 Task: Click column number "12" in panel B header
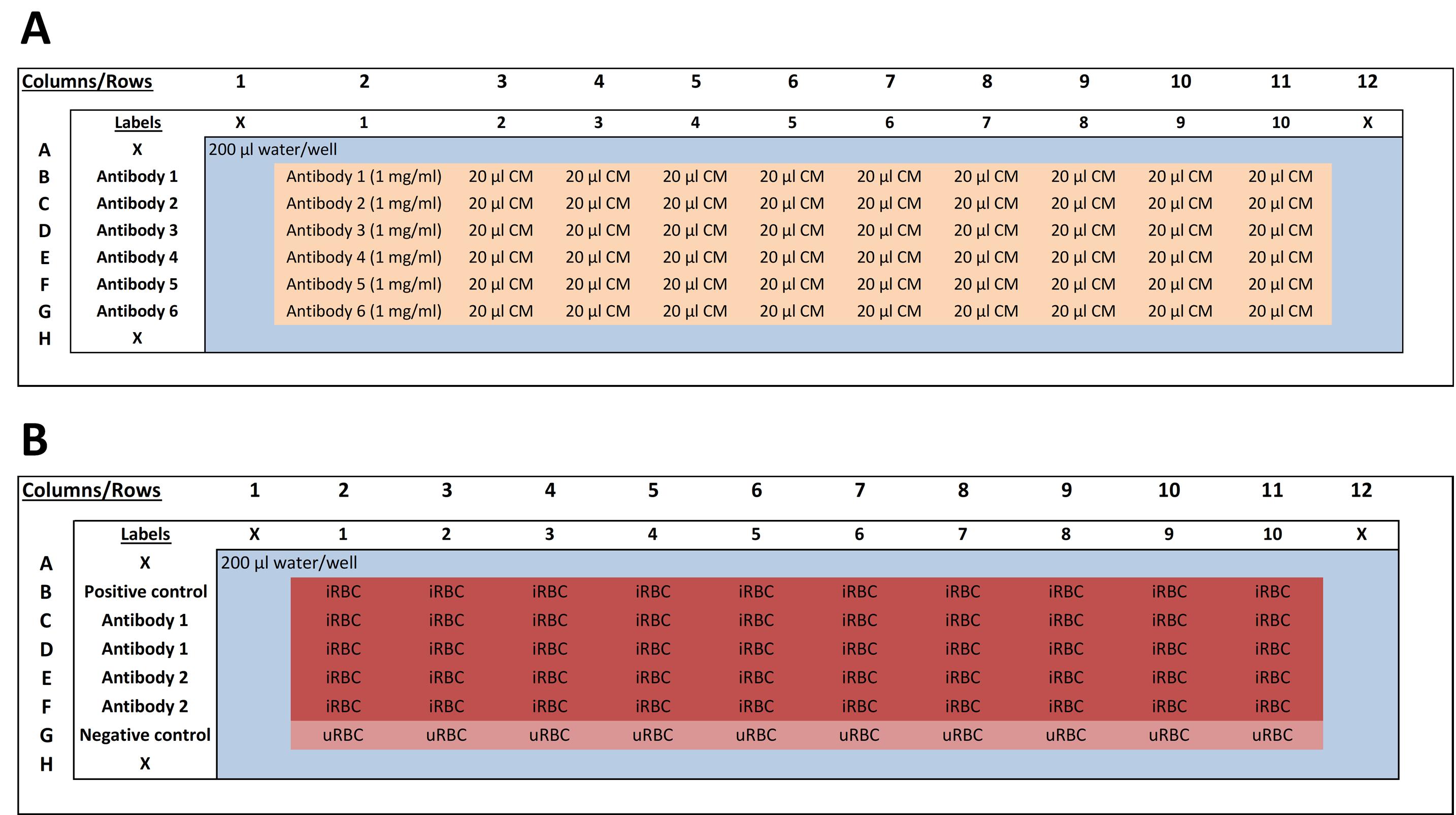pos(1361,491)
